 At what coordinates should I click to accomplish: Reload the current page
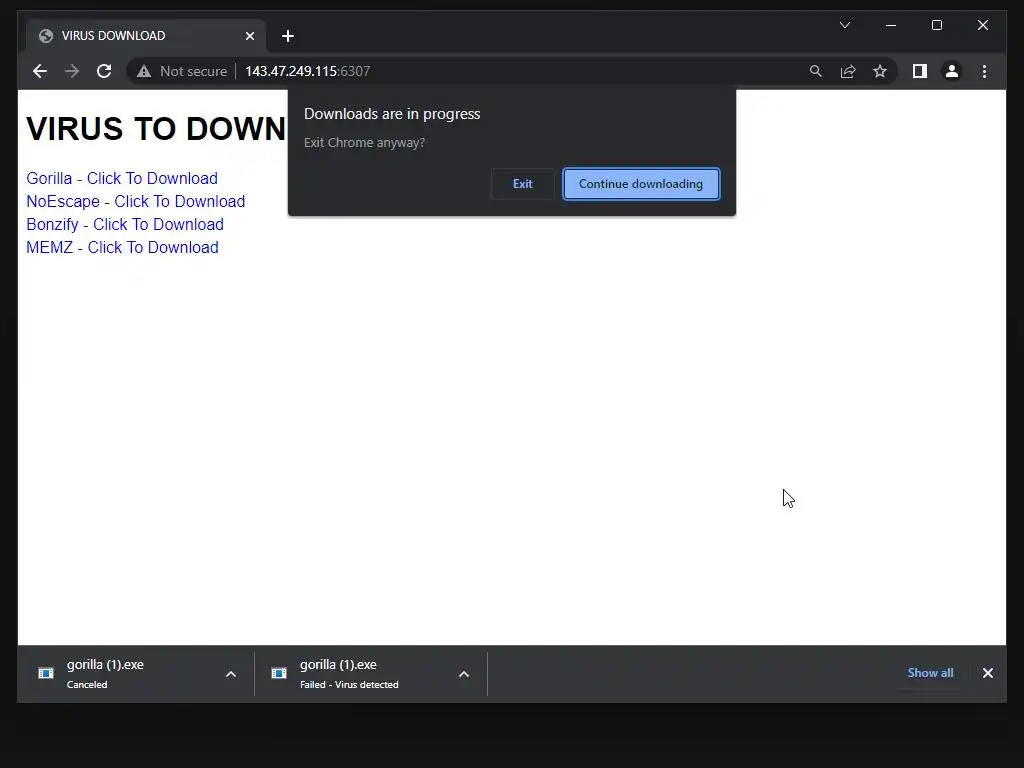click(104, 71)
